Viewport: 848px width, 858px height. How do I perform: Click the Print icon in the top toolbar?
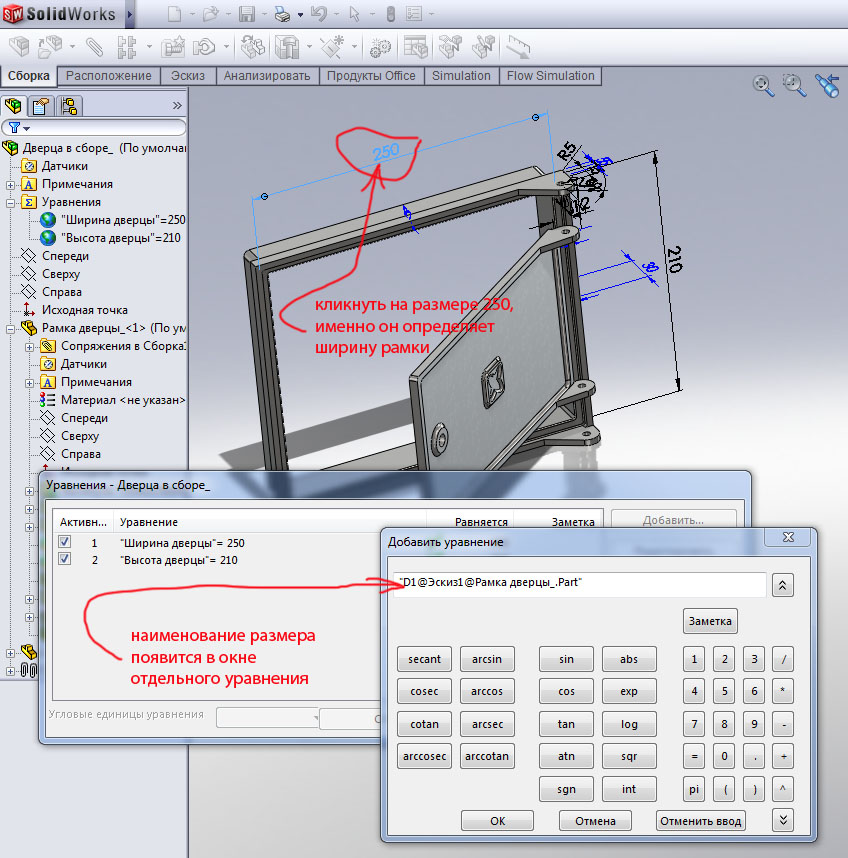click(282, 15)
